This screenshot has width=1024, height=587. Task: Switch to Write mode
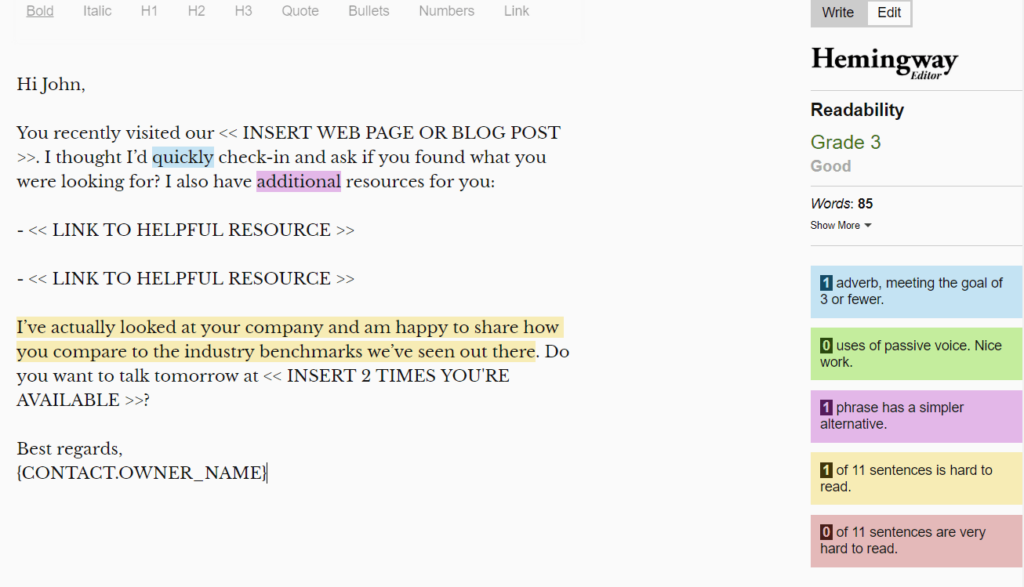pos(838,13)
